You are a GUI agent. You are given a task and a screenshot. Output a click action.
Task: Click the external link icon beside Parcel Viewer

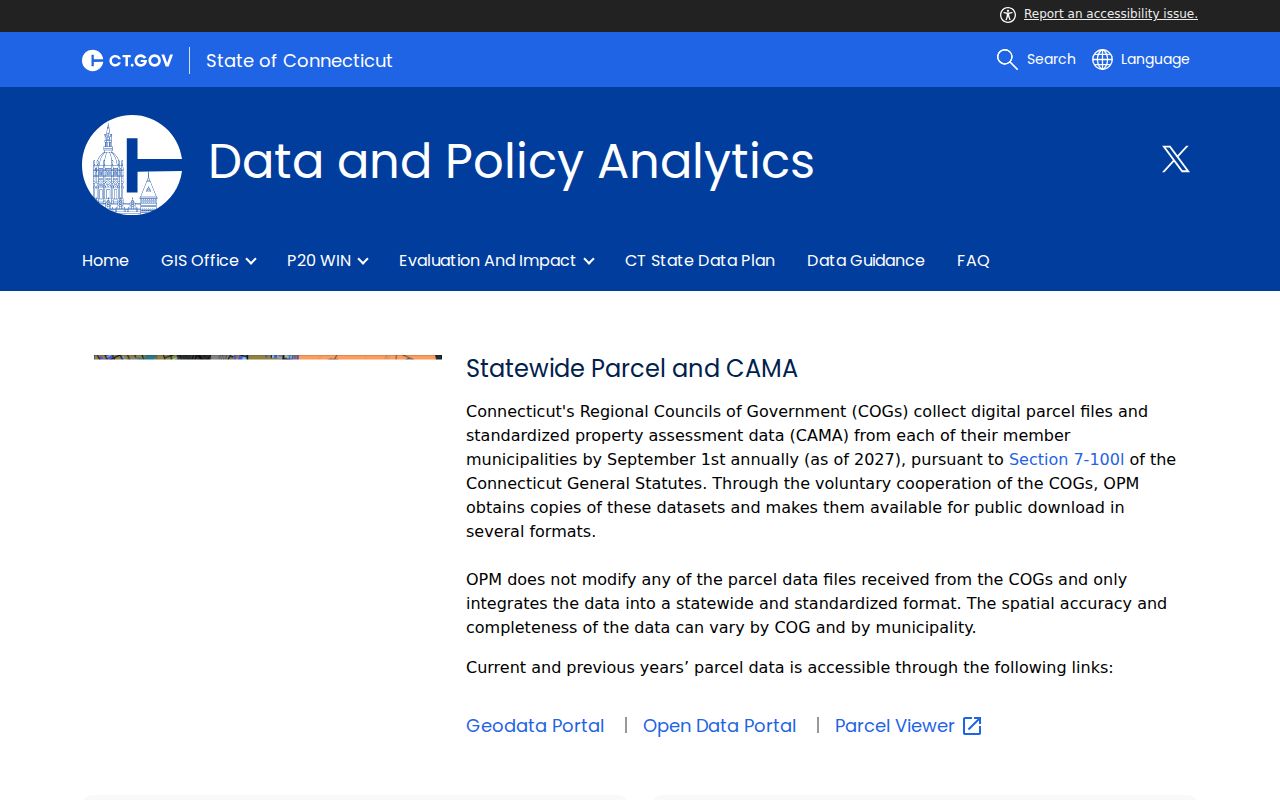coord(972,726)
